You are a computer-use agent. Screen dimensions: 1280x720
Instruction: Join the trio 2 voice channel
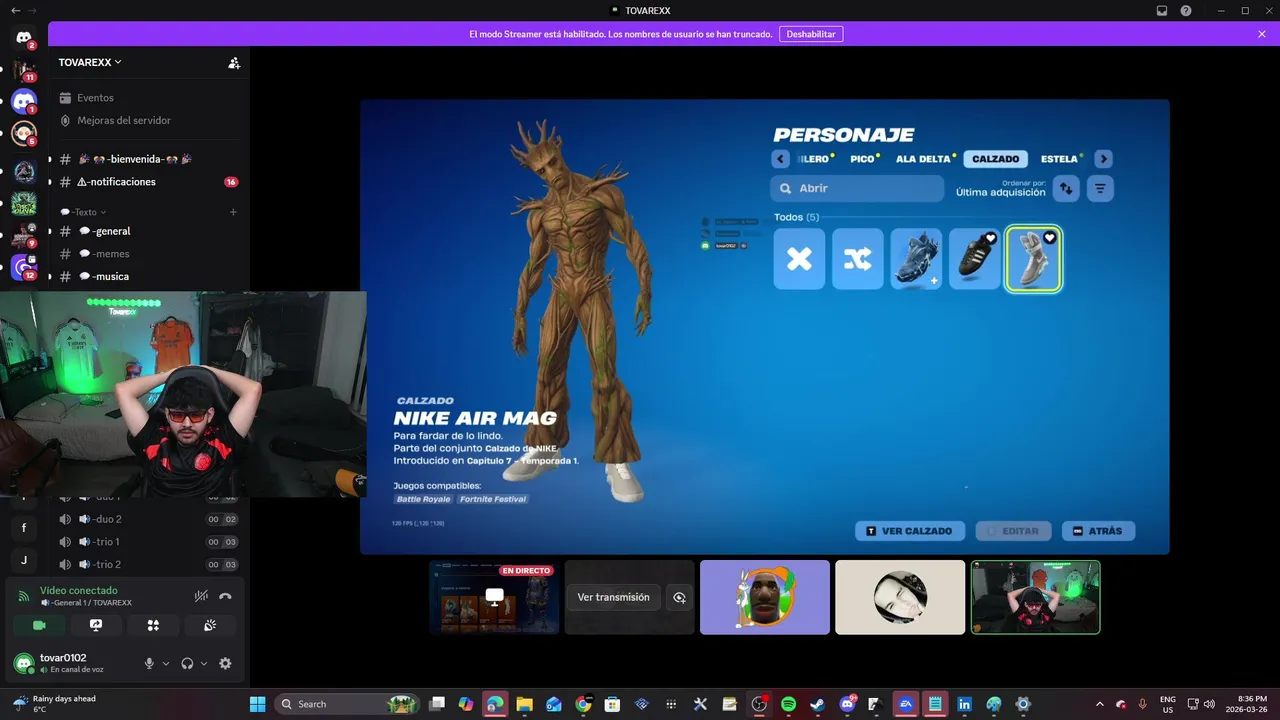149,564
